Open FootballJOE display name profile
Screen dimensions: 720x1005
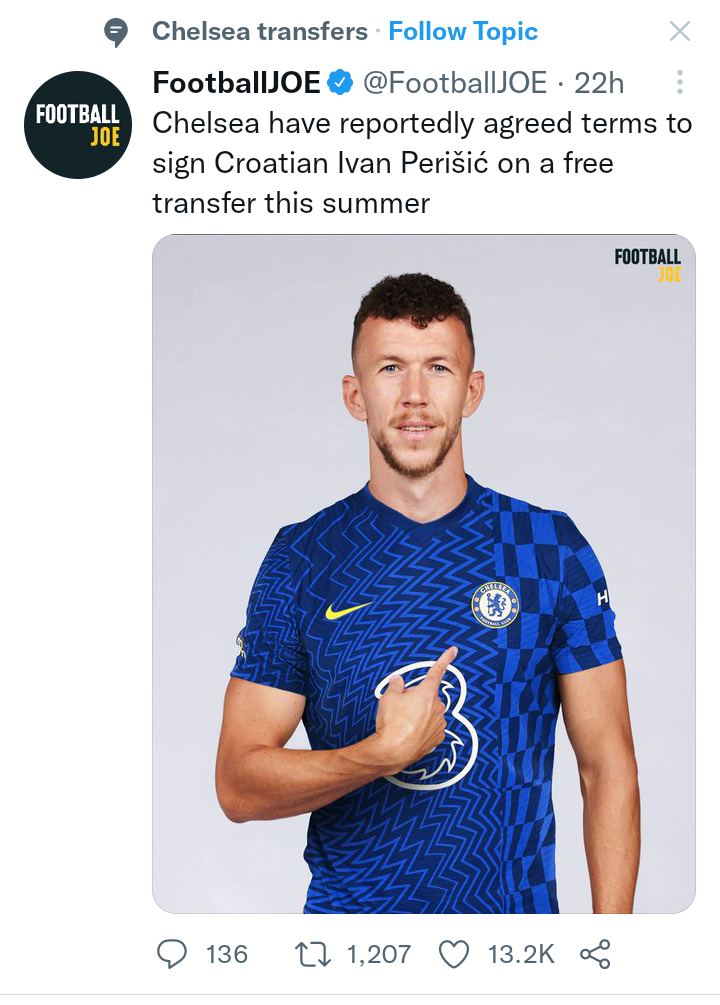tap(236, 83)
